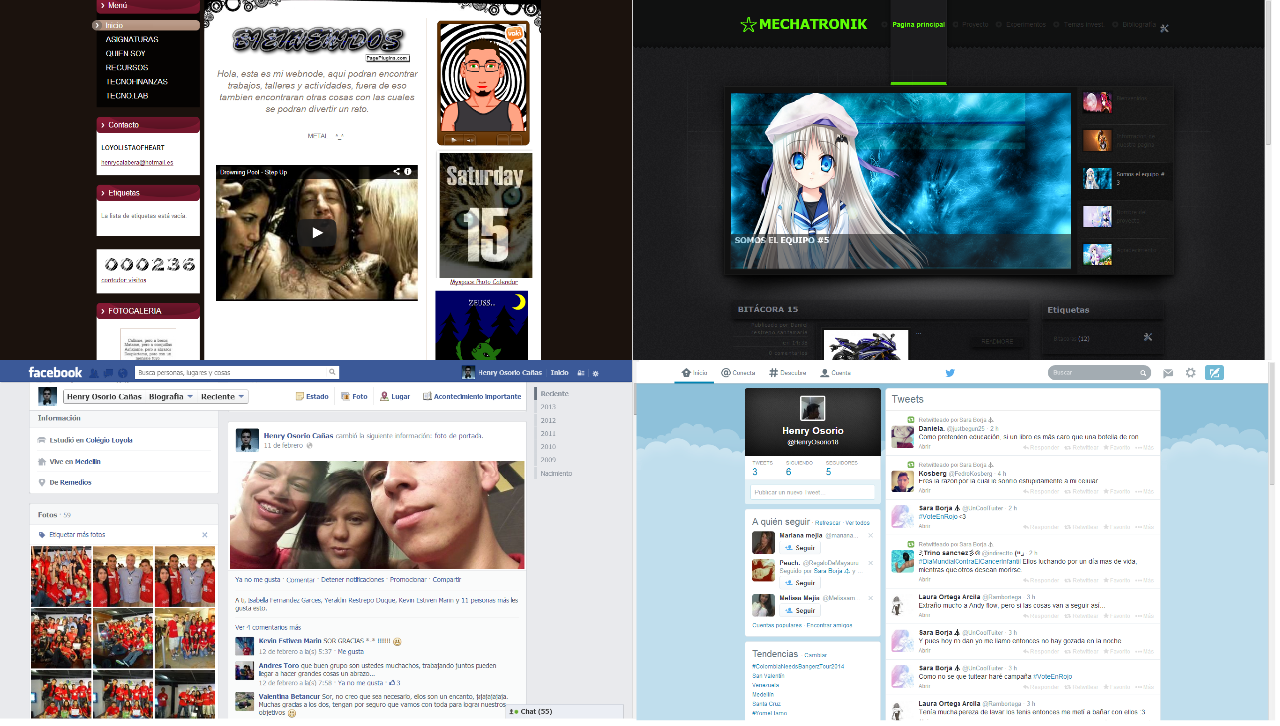This screenshot has width=1280, height=726.
Task: Click the Facebook search magnifier icon
Action: coord(332,372)
